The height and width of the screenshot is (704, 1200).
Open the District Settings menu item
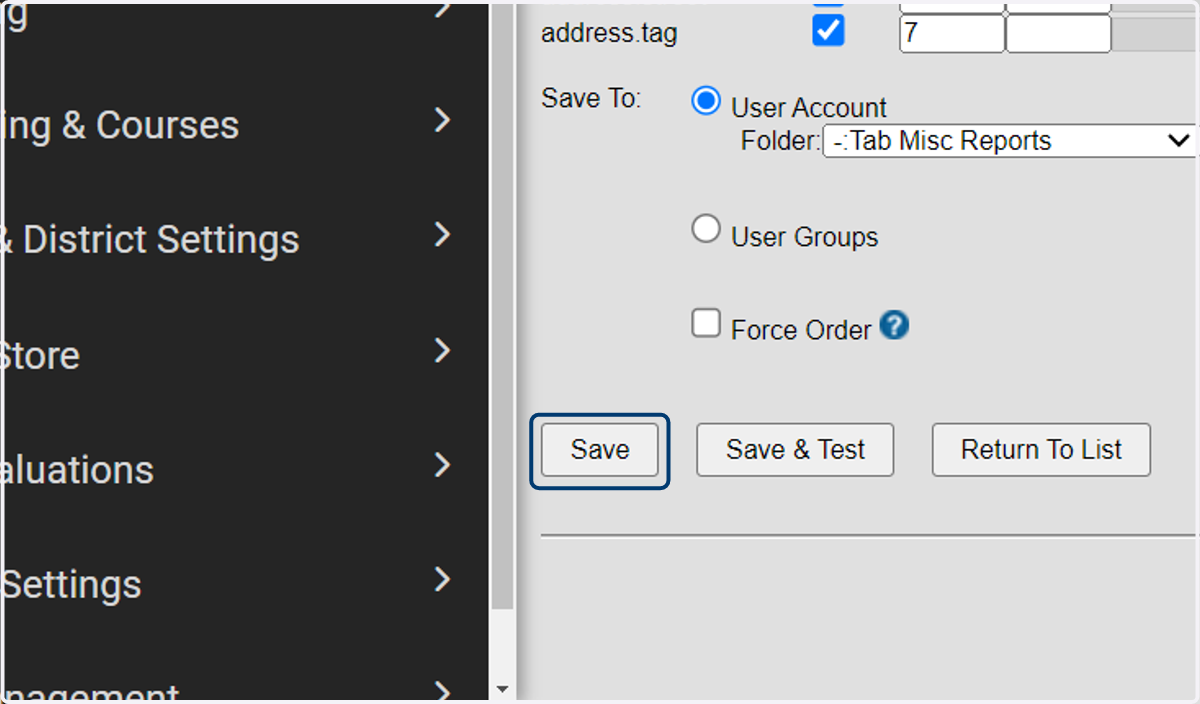(x=150, y=240)
